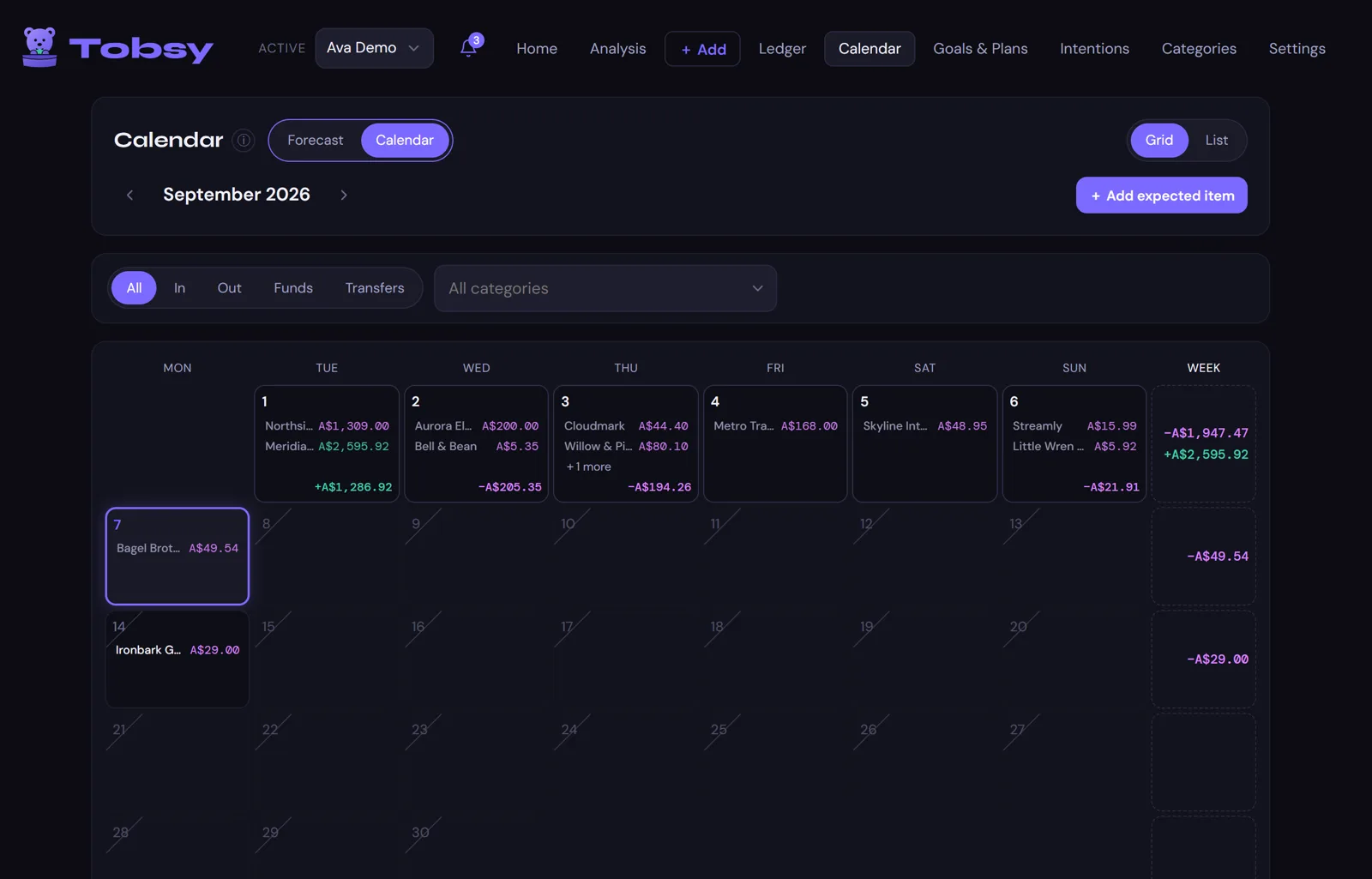The image size is (1372, 879).
Task: Click the Calendar info icon
Action: [244, 141]
